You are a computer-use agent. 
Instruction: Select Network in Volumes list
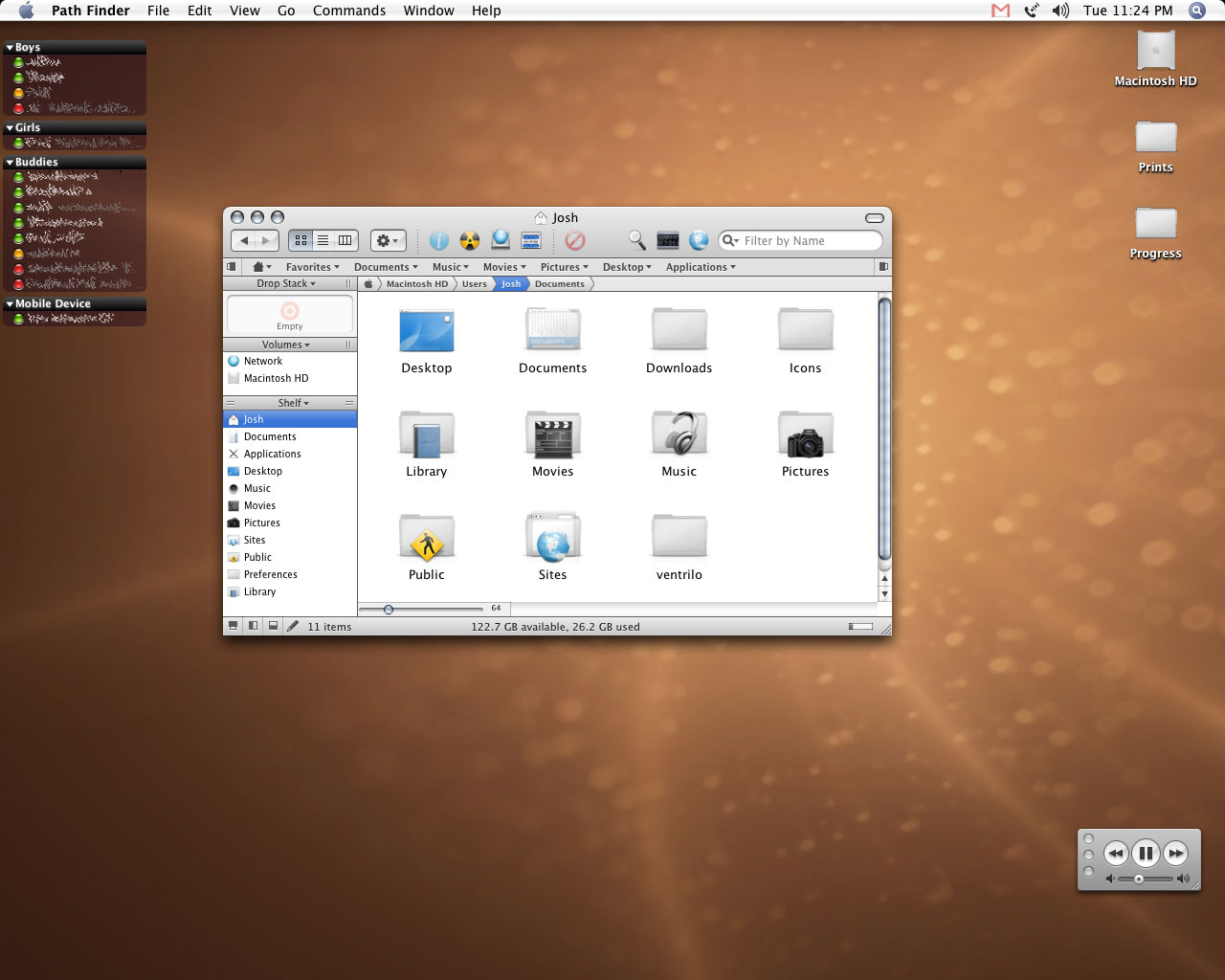tap(290, 361)
